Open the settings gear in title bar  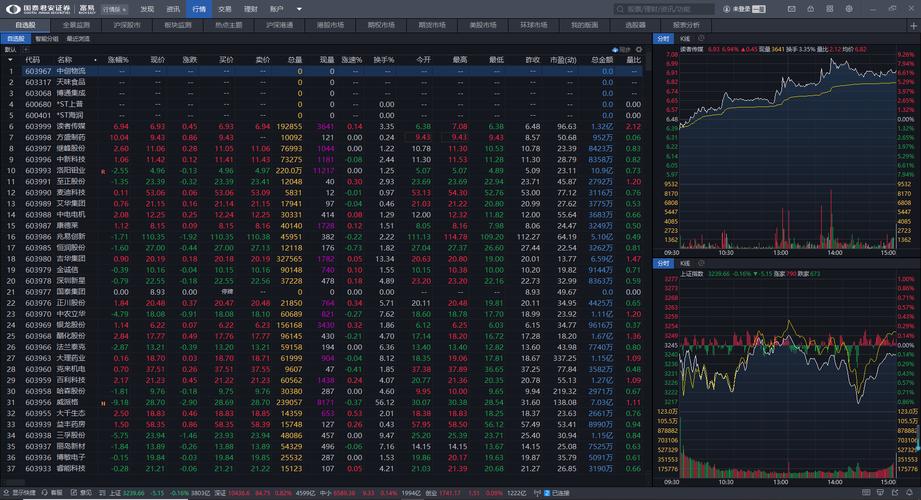coord(849,9)
